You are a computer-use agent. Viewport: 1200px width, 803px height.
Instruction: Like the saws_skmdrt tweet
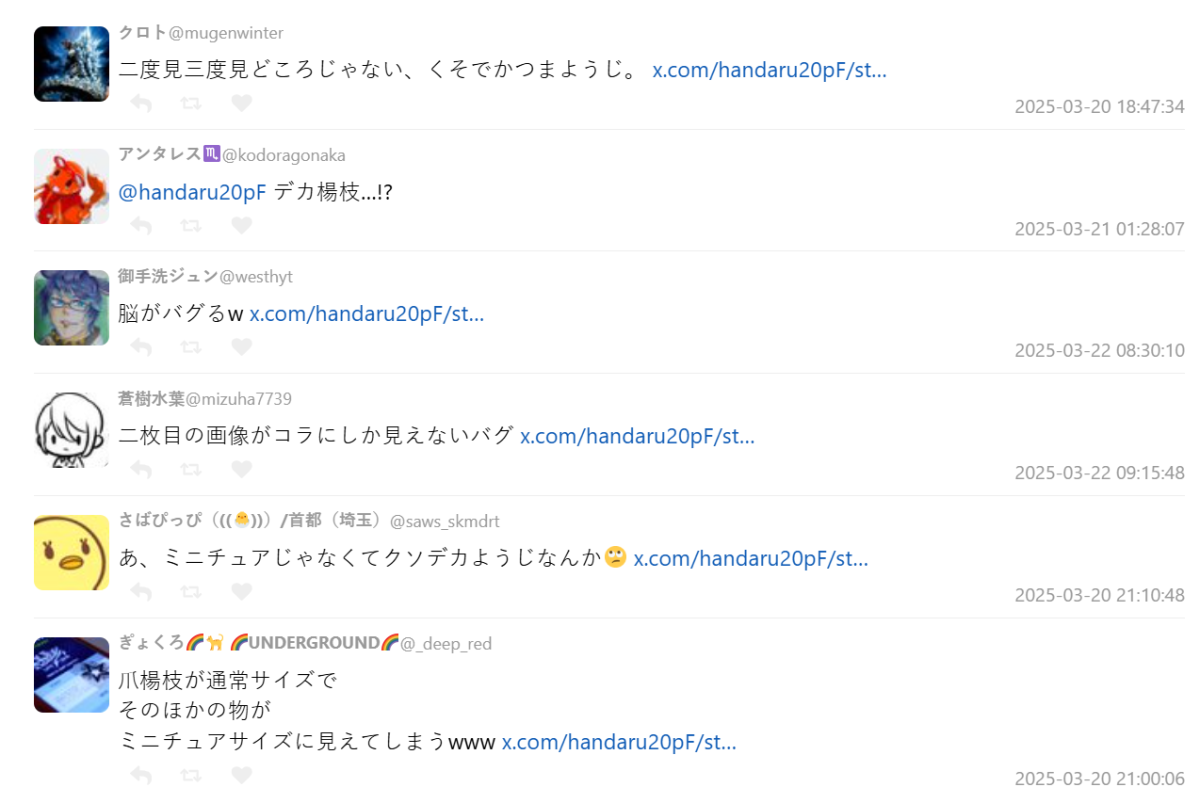(241, 591)
